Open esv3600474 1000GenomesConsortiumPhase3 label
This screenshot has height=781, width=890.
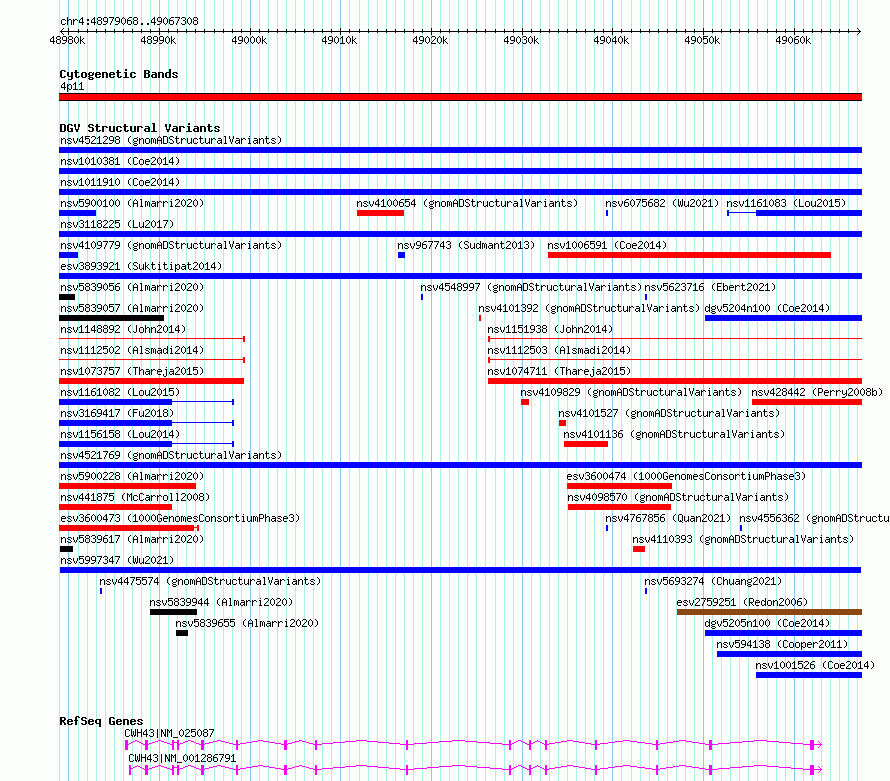pyautogui.click(x=686, y=476)
